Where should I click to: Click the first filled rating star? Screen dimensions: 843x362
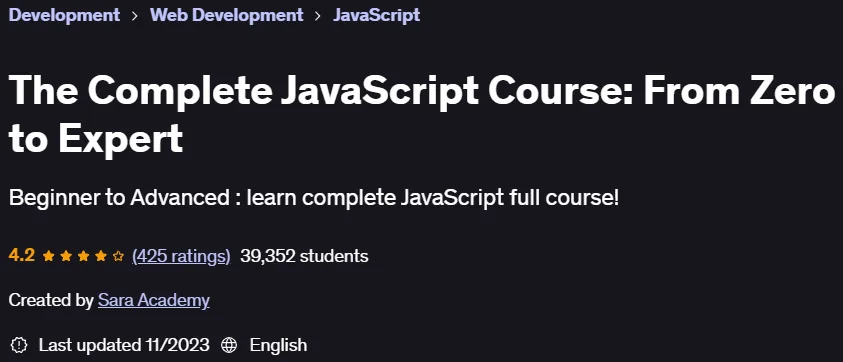(48, 257)
